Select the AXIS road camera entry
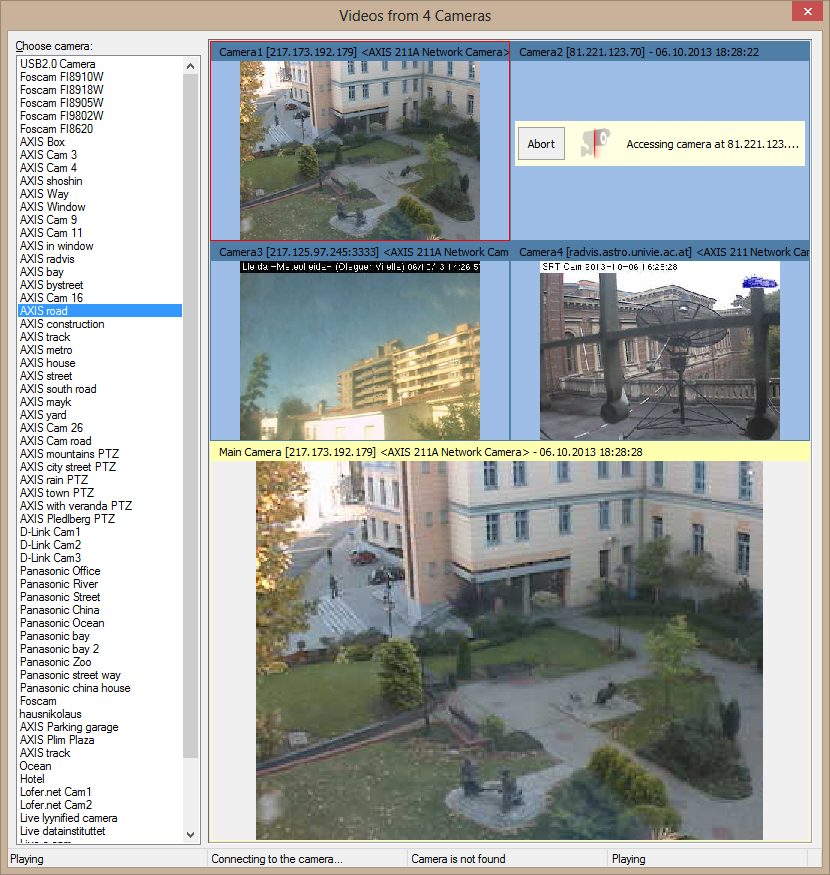 (44, 311)
